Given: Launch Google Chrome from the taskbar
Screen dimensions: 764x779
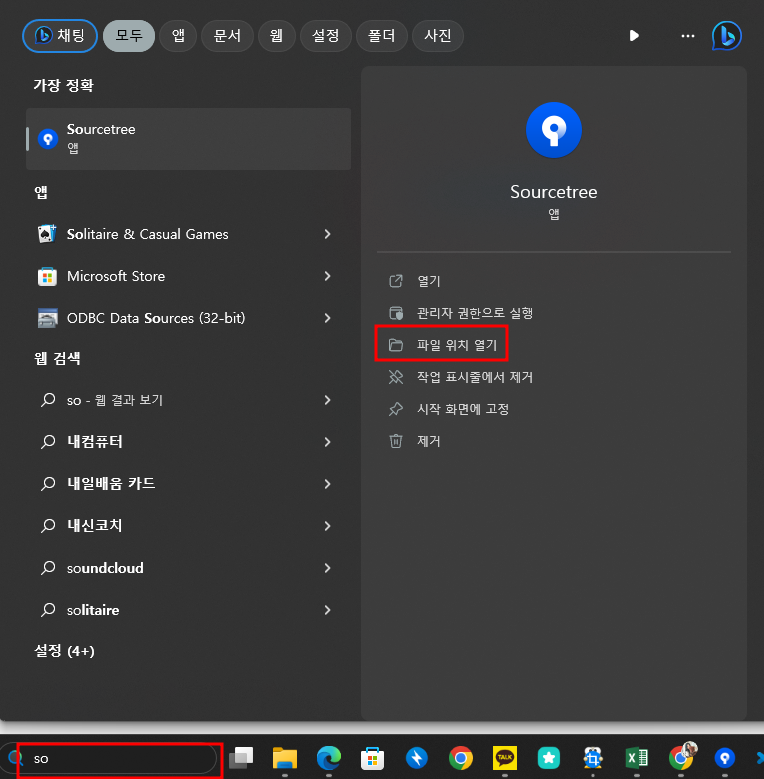Looking at the screenshot, I should point(460,758).
